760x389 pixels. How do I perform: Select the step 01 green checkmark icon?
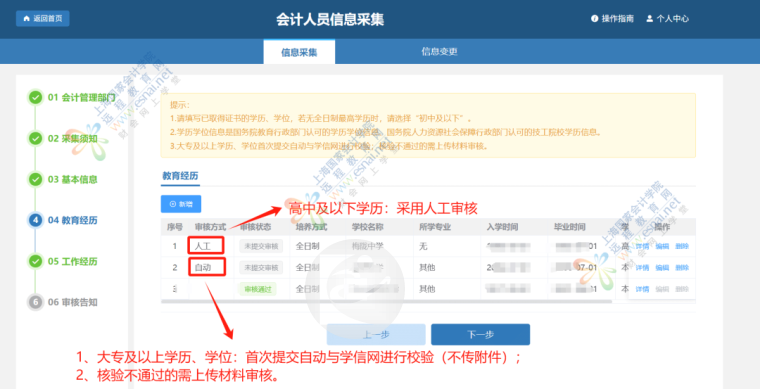point(35,97)
